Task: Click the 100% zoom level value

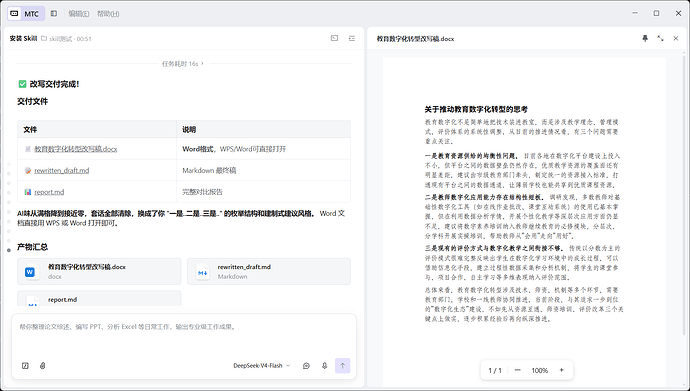Action: point(540,370)
